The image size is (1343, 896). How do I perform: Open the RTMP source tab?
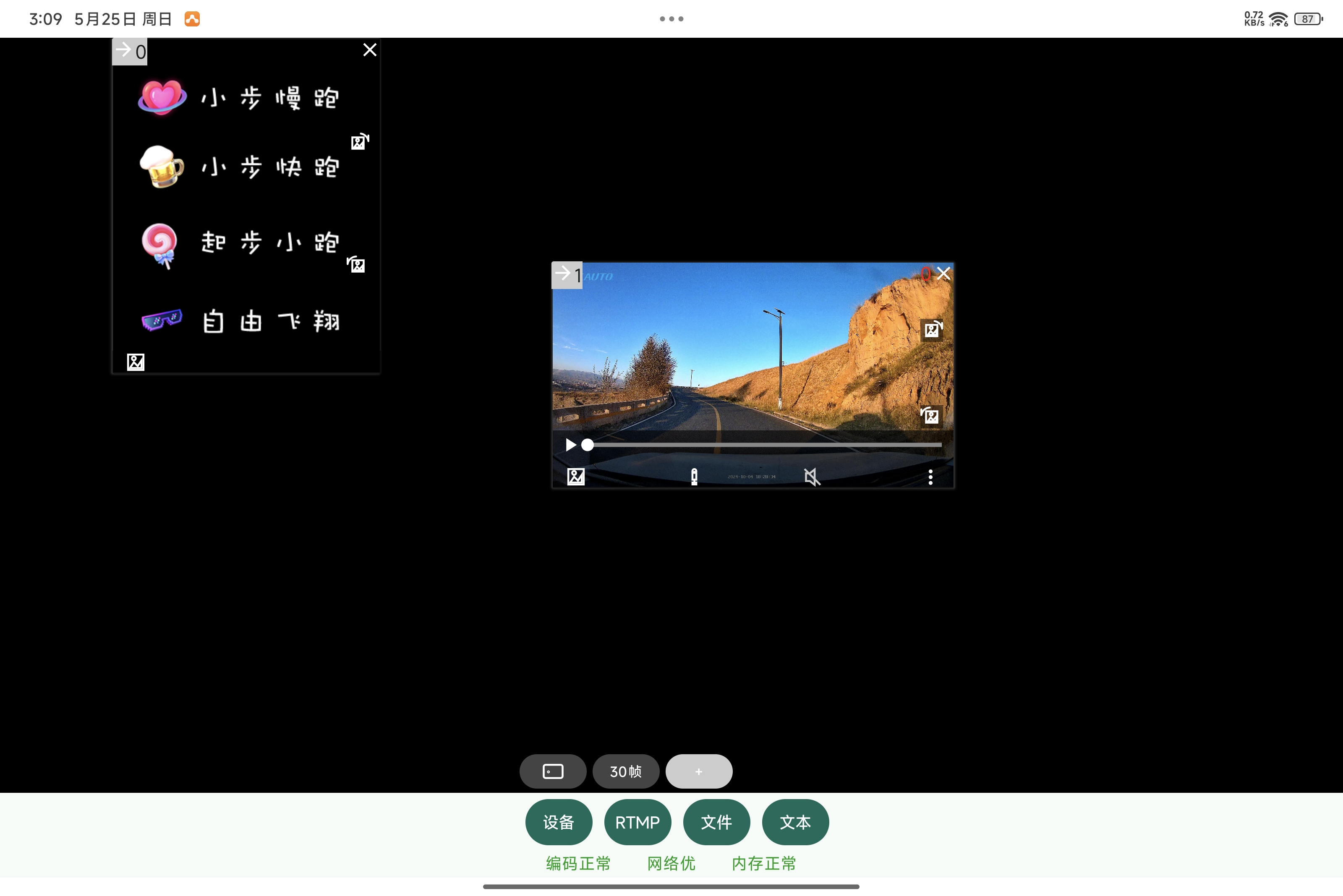(x=638, y=822)
